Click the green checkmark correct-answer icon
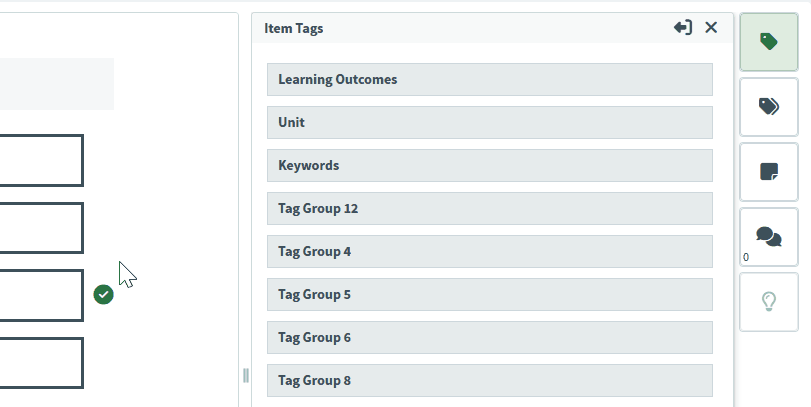This screenshot has height=407, width=811. pyautogui.click(x=103, y=294)
